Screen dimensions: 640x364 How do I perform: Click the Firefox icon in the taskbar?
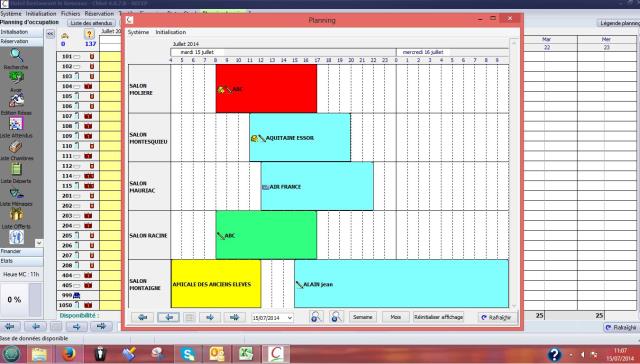pos(69,354)
